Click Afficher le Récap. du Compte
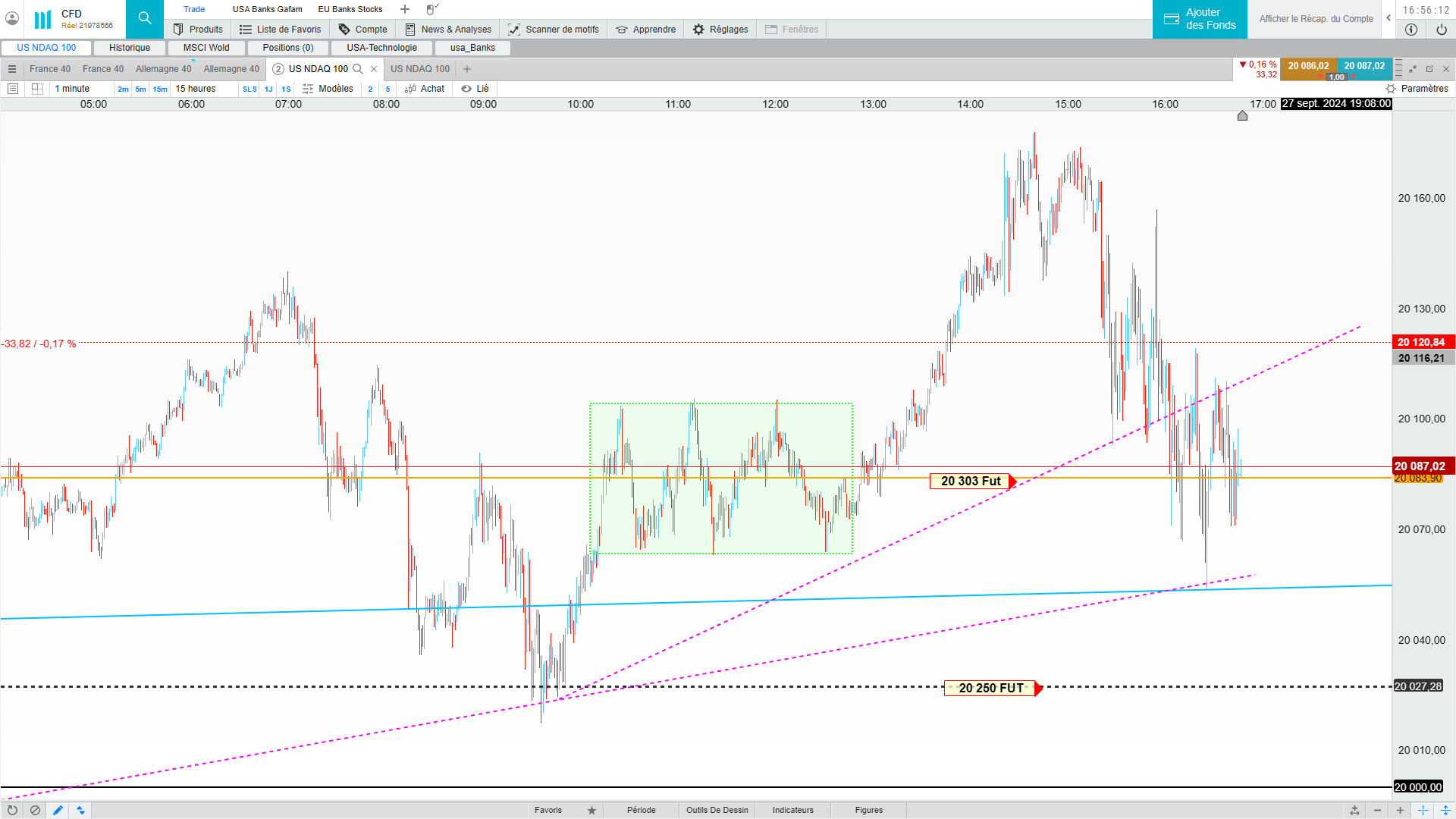Screen dimensions: 1456x819 pyautogui.click(x=1316, y=19)
